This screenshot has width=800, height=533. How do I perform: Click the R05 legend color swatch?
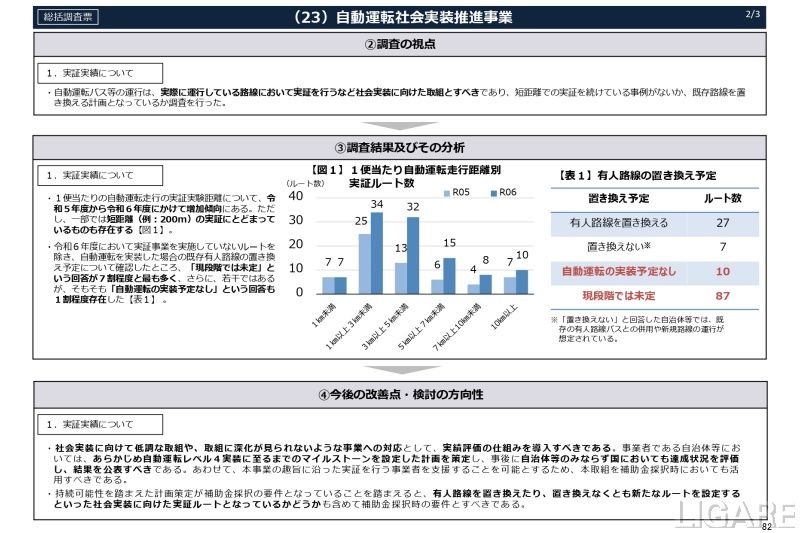click(x=444, y=193)
